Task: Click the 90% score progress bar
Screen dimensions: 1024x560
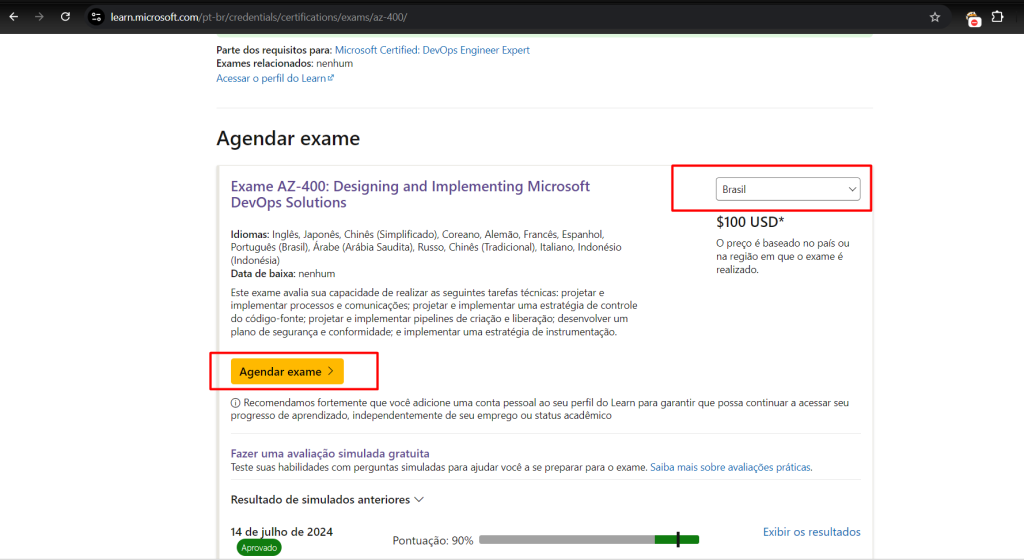Action: [x=588, y=540]
